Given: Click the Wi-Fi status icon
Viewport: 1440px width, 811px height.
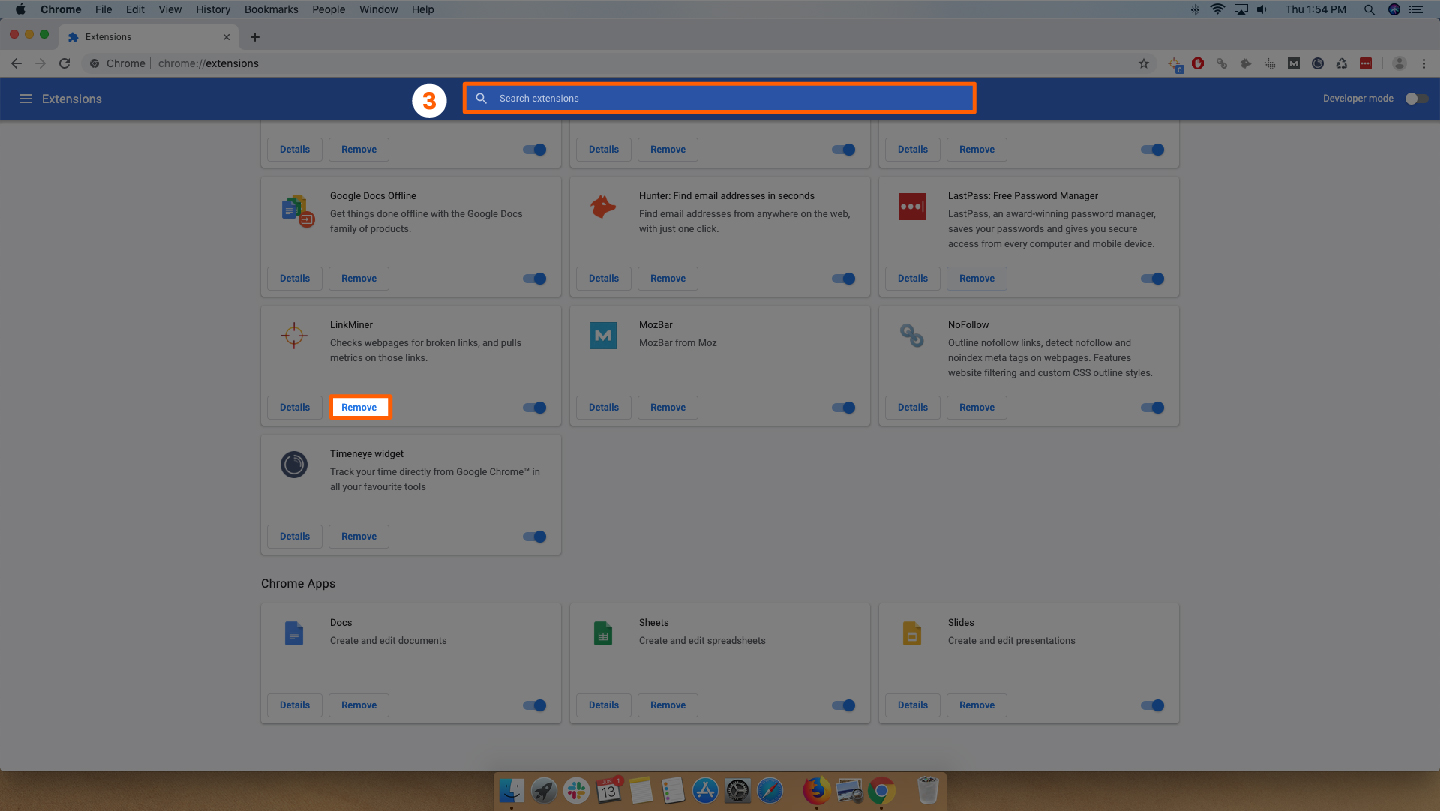Looking at the screenshot, I should pos(1218,9).
